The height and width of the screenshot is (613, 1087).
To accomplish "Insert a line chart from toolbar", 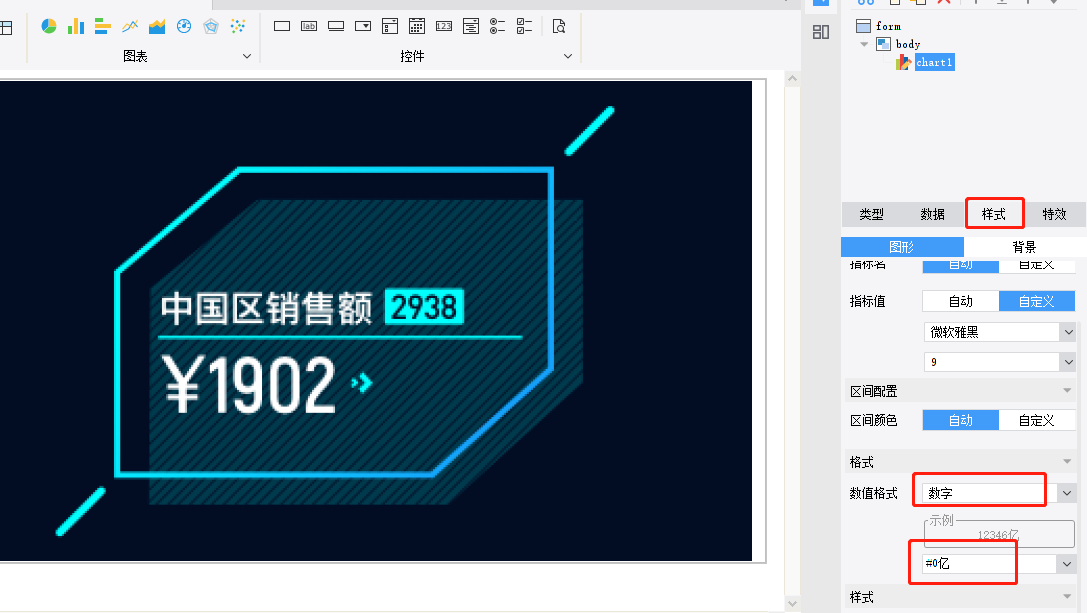I will (130, 26).
